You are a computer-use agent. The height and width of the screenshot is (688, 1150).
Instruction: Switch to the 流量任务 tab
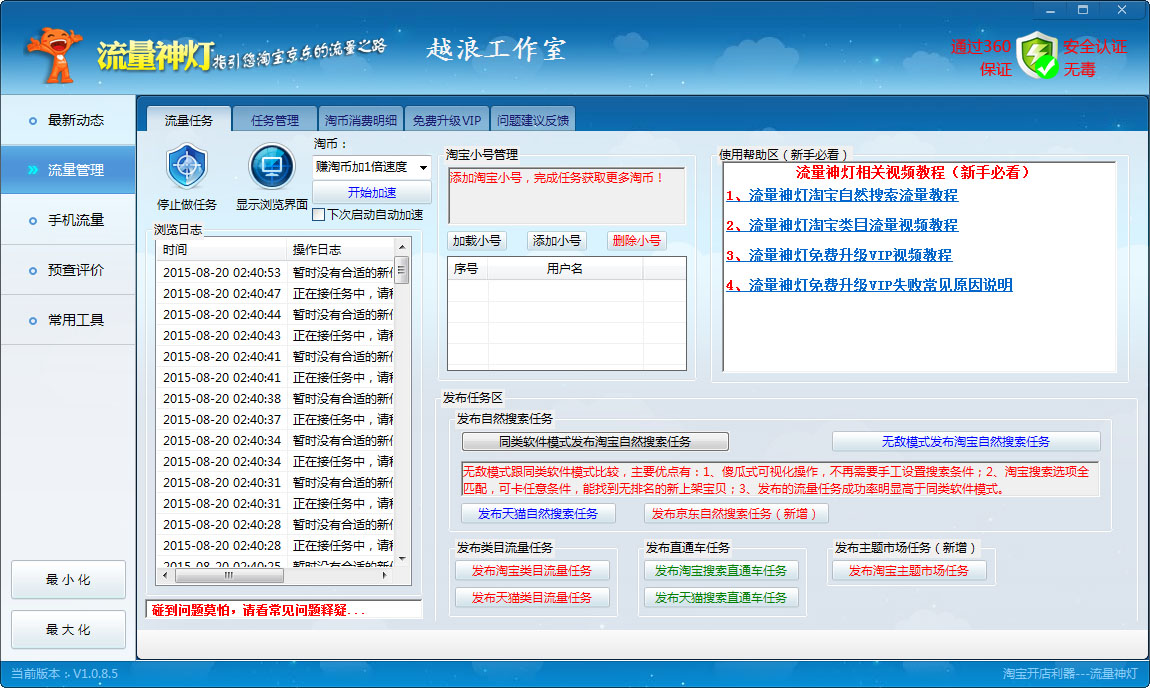[188, 120]
